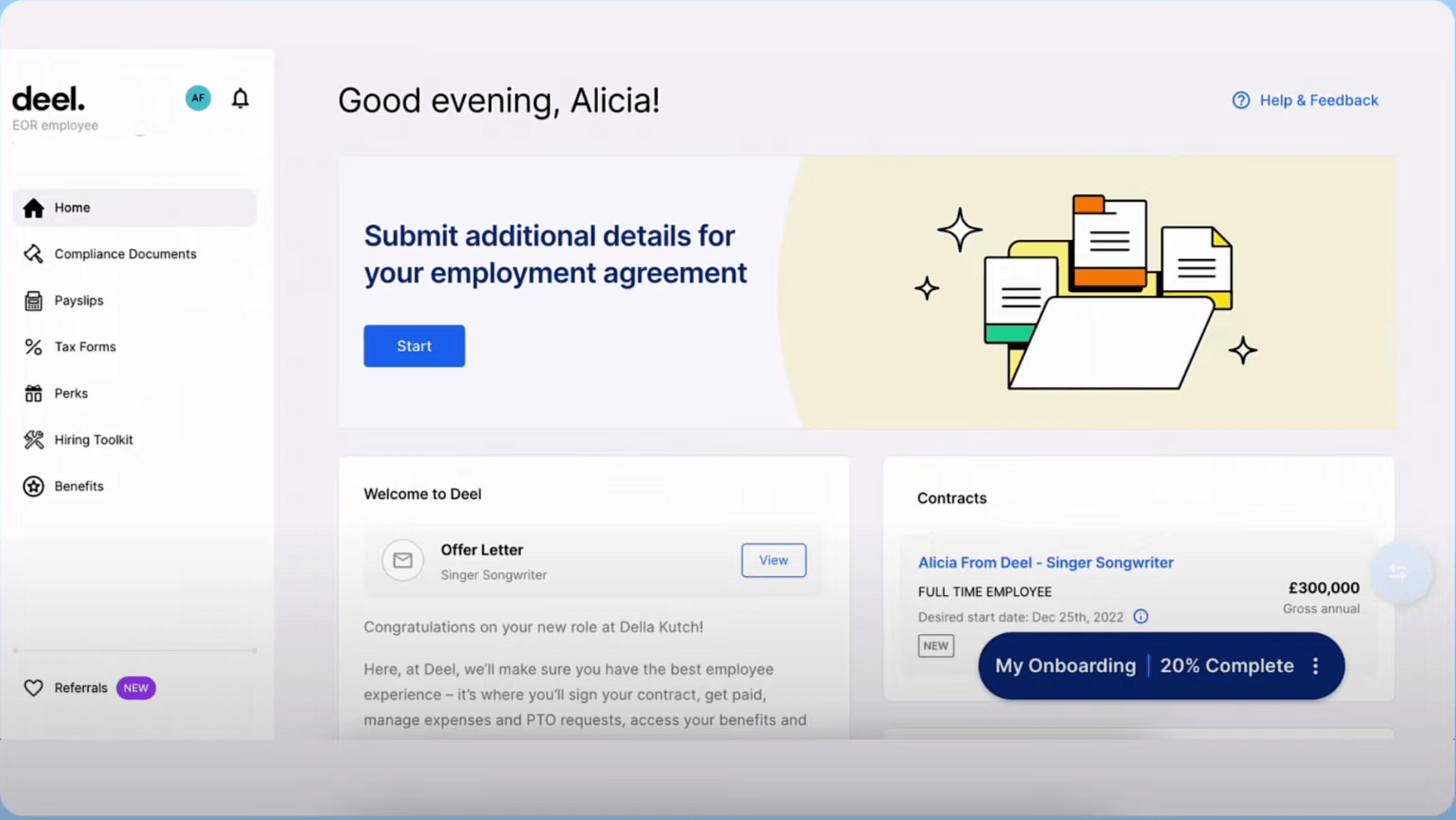This screenshot has height=820, width=1456.
Task: Open the My Onboarding three-dot menu
Action: click(x=1315, y=666)
